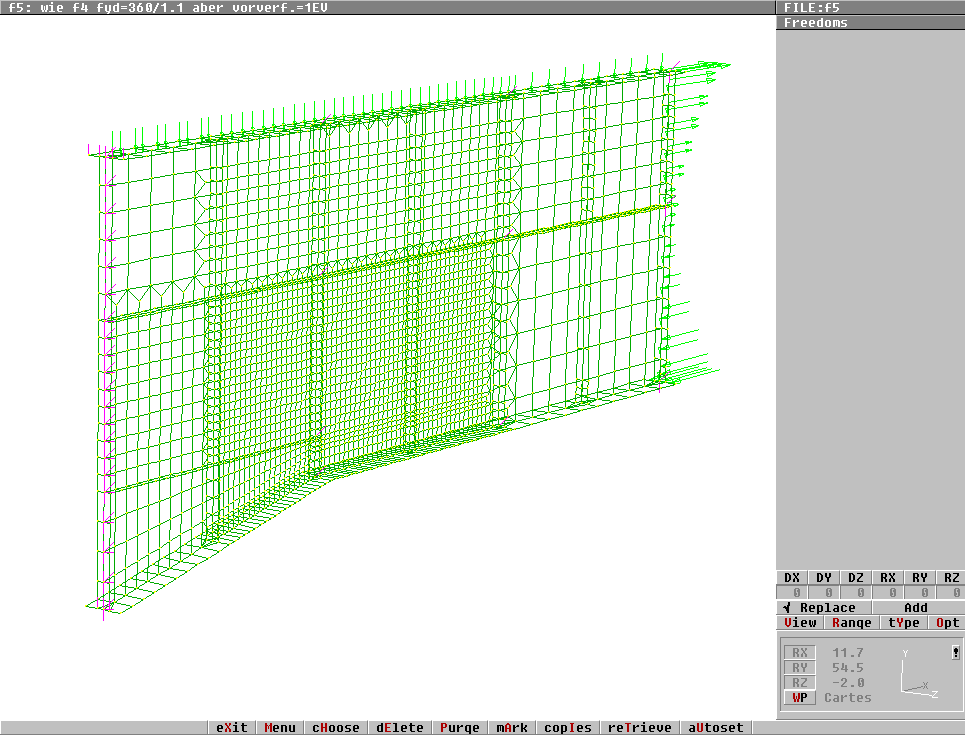Toggle the DY freedom
Viewport: 968px width, 735px height.
click(x=824, y=578)
